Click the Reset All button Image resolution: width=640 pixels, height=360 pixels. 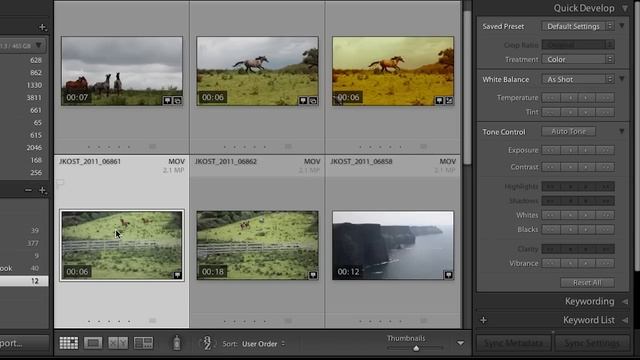[x=587, y=282]
